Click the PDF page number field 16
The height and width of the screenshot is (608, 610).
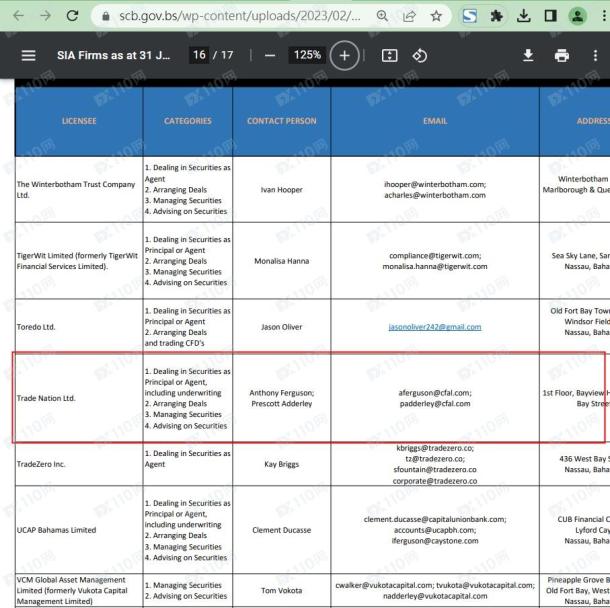click(x=199, y=55)
